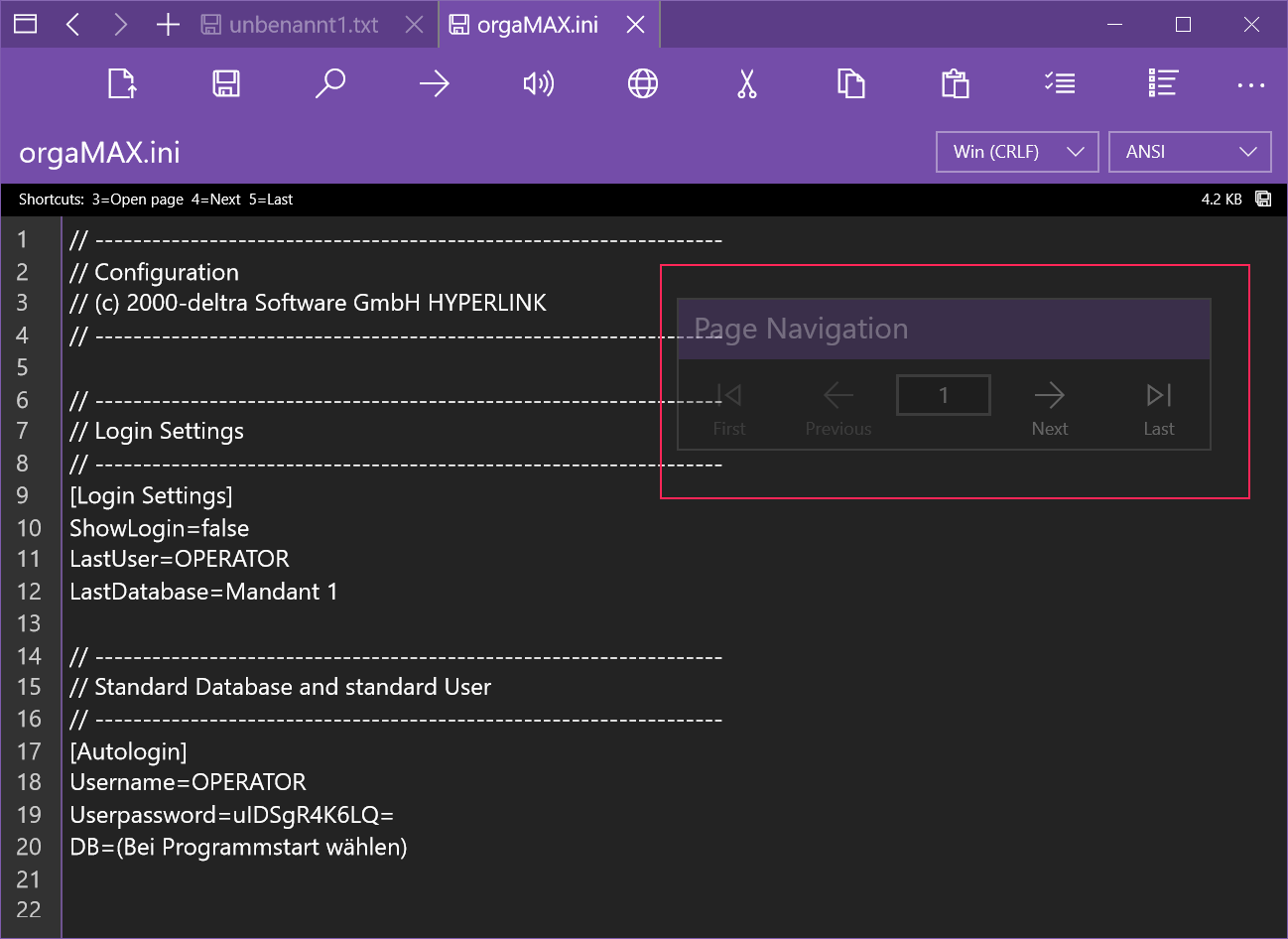The height and width of the screenshot is (939, 1288).
Task: Close the unbenannt1.txt tab
Action: click(415, 25)
